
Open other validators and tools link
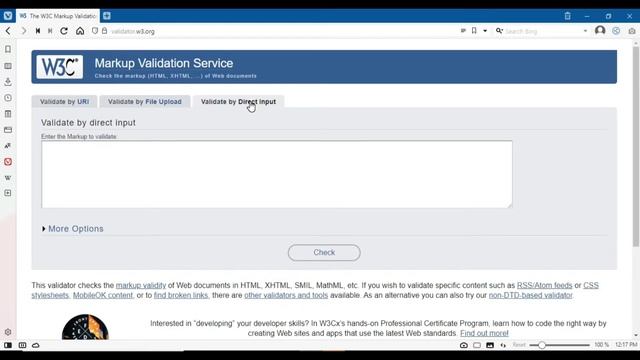[286, 295]
